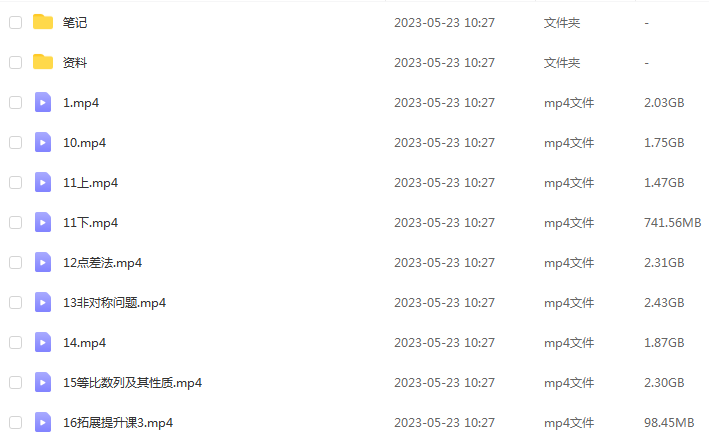Open the 笔记 folder name
Image resolution: width=709 pixels, height=446 pixels.
(x=75, y=23)
